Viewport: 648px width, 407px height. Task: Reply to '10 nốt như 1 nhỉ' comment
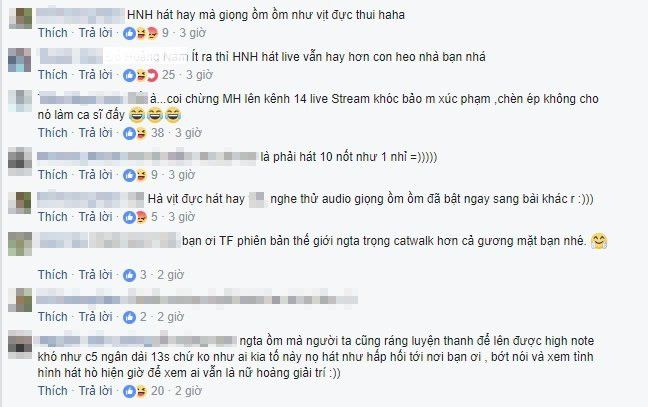(x=95, y=175)
